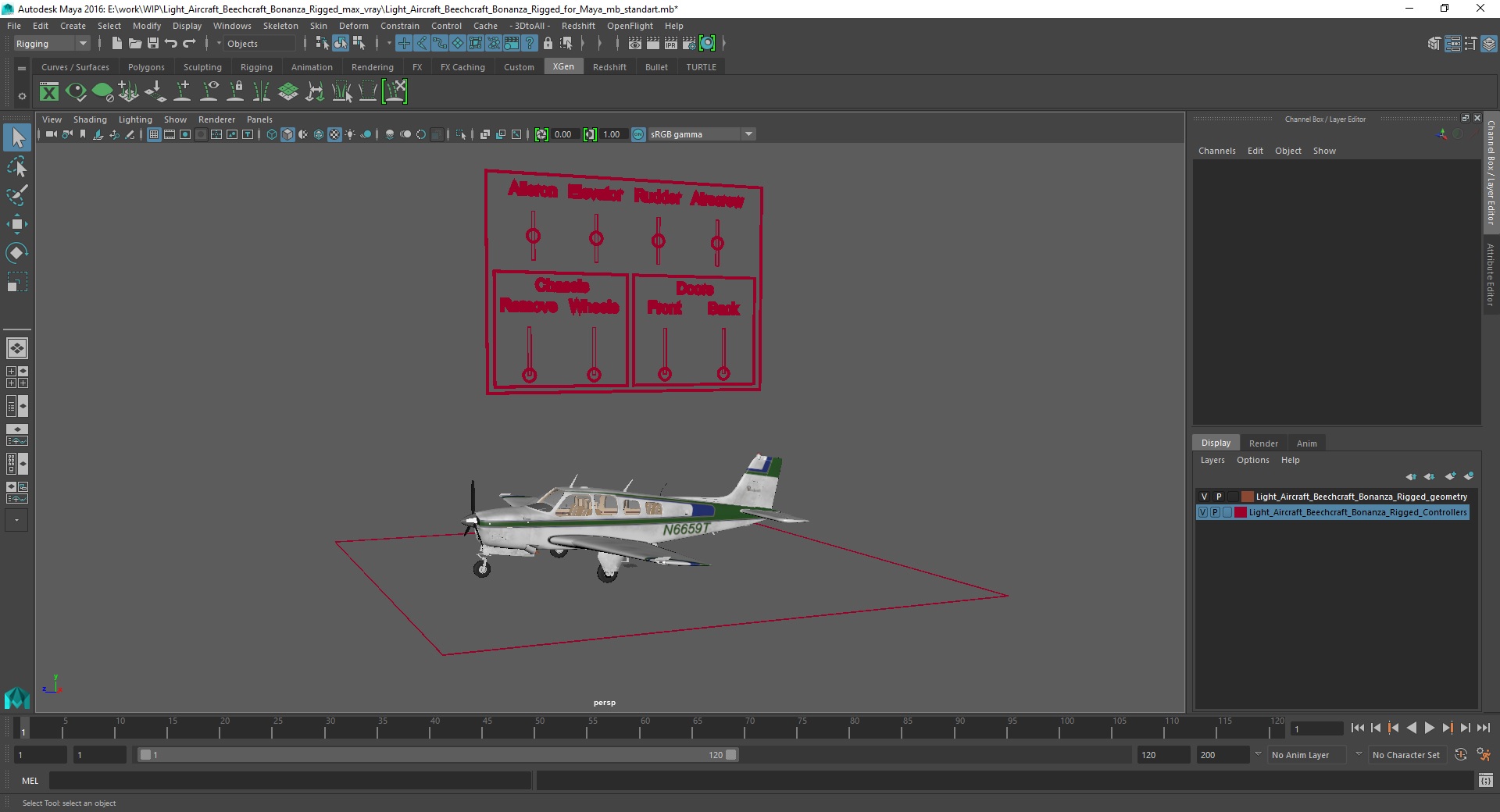The width and height of the screenshot is (1500, 812).
Task: Open the Rigging menu set dropdown
Action: pos(52,44)
